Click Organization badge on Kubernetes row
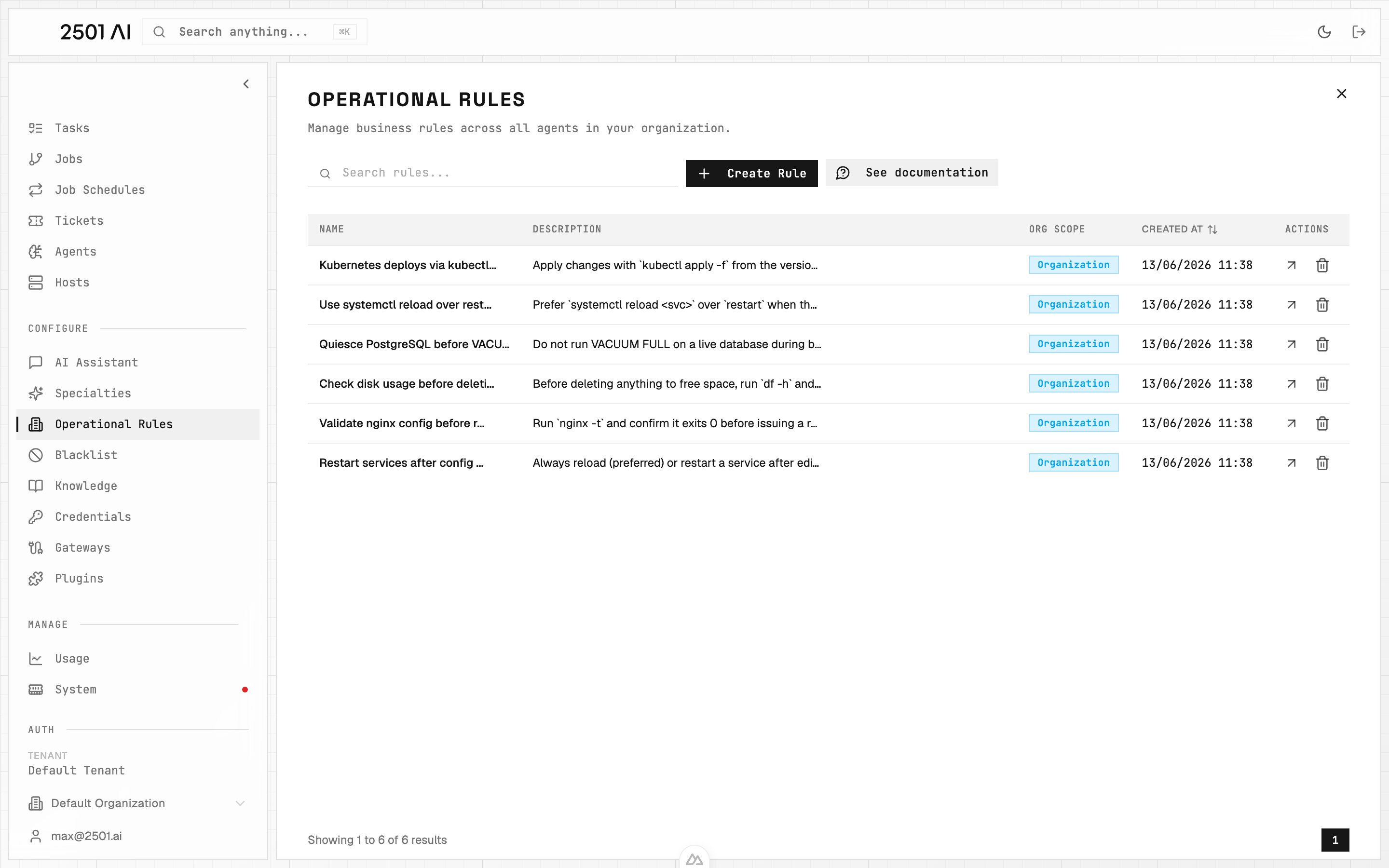Image resolution: width=1389 pixels, height=868 pixels. [x=1073, y=265]
